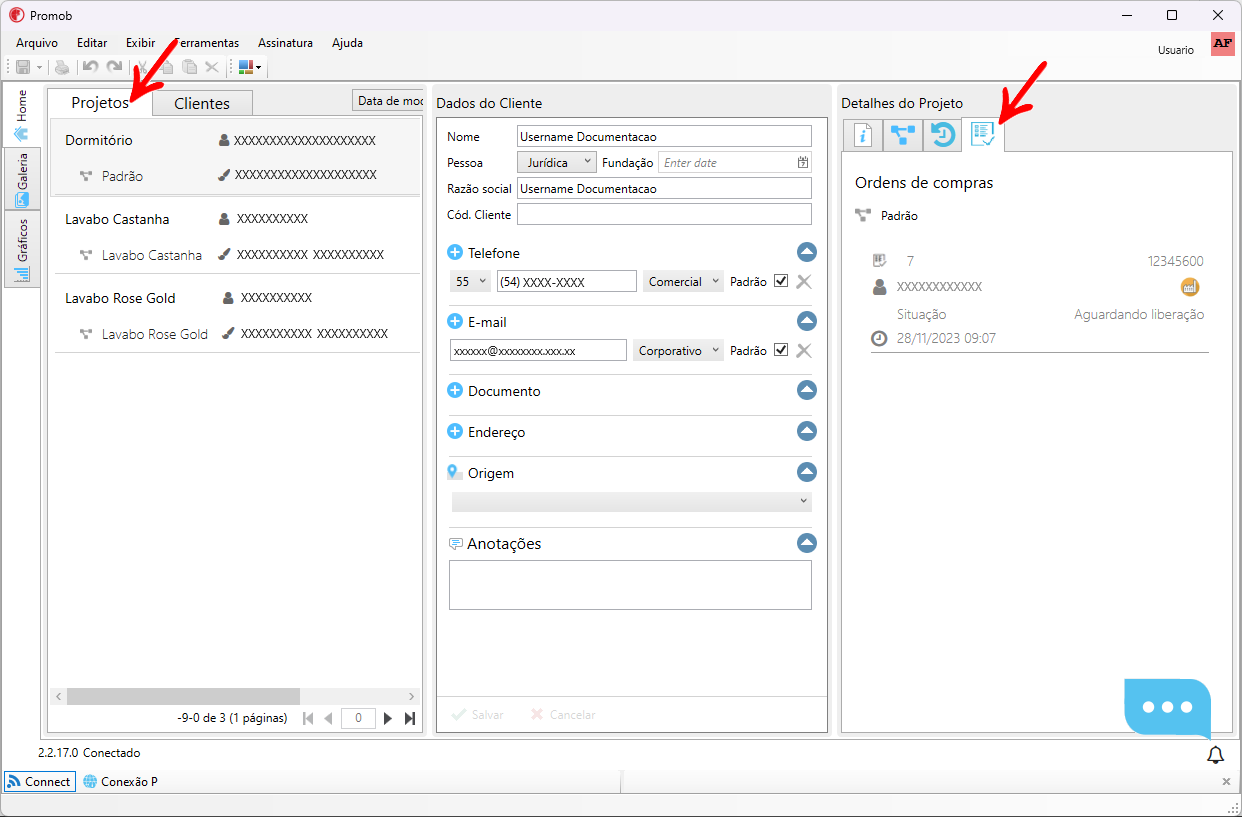Click the AF user avatar

click(1222, 44)
